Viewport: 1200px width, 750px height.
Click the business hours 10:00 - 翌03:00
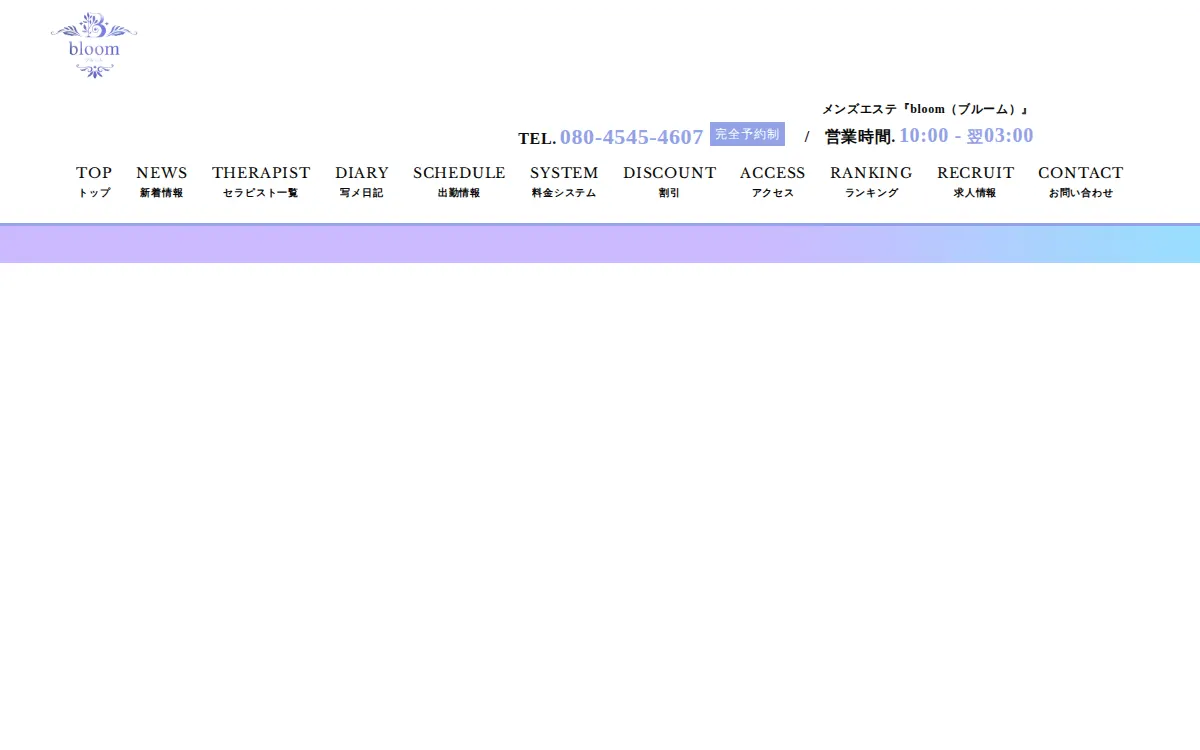point(966,135)
